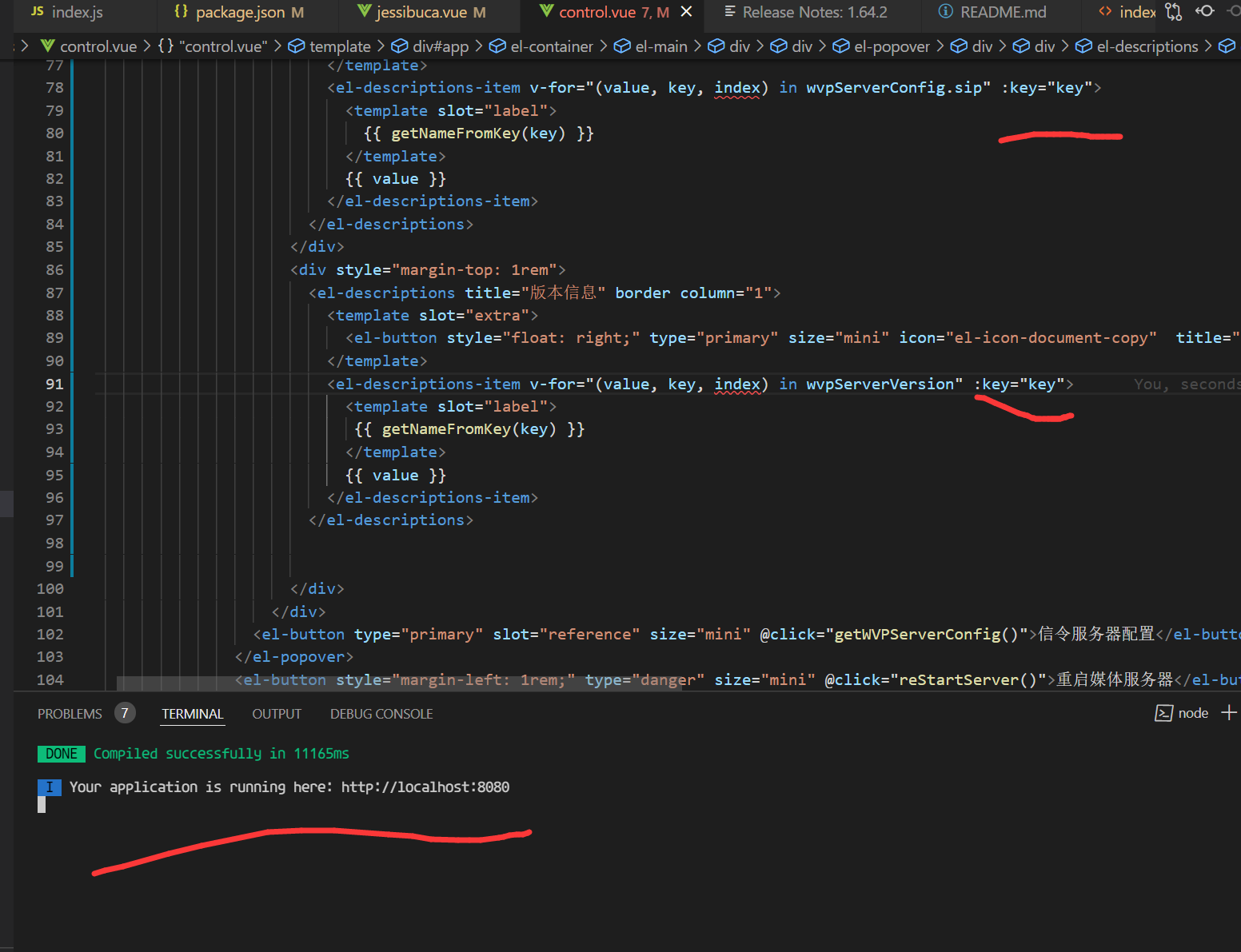Switch to the OUTPUT panel tab
This screenshot has height=952, width=1241.
point(277,714)
